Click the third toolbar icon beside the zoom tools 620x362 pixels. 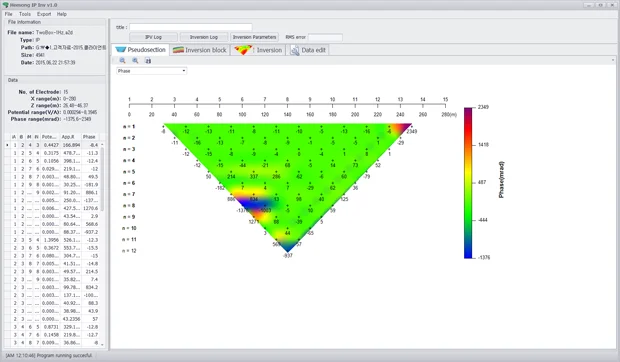[x=148, y=61]
